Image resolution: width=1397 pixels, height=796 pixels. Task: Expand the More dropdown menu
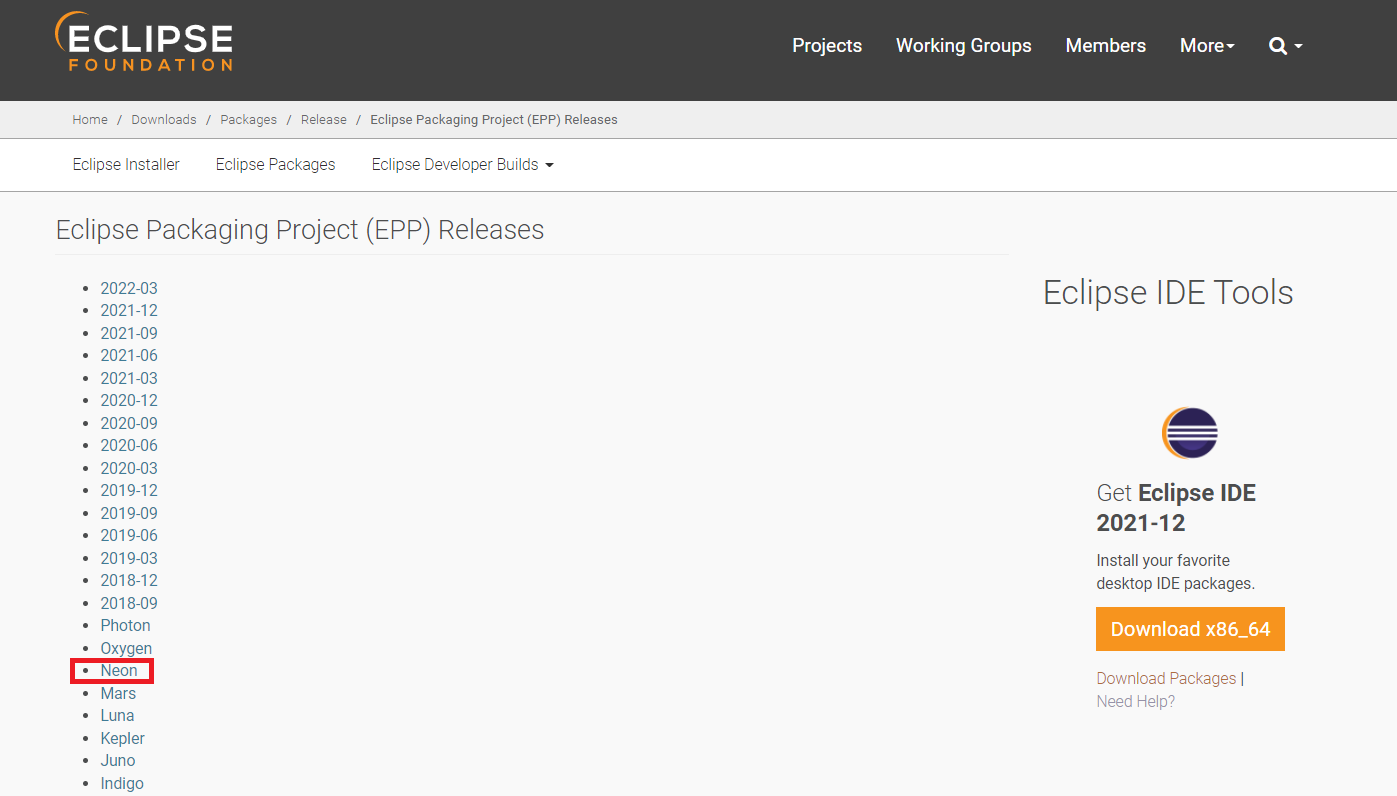(x=1207, y=46)
